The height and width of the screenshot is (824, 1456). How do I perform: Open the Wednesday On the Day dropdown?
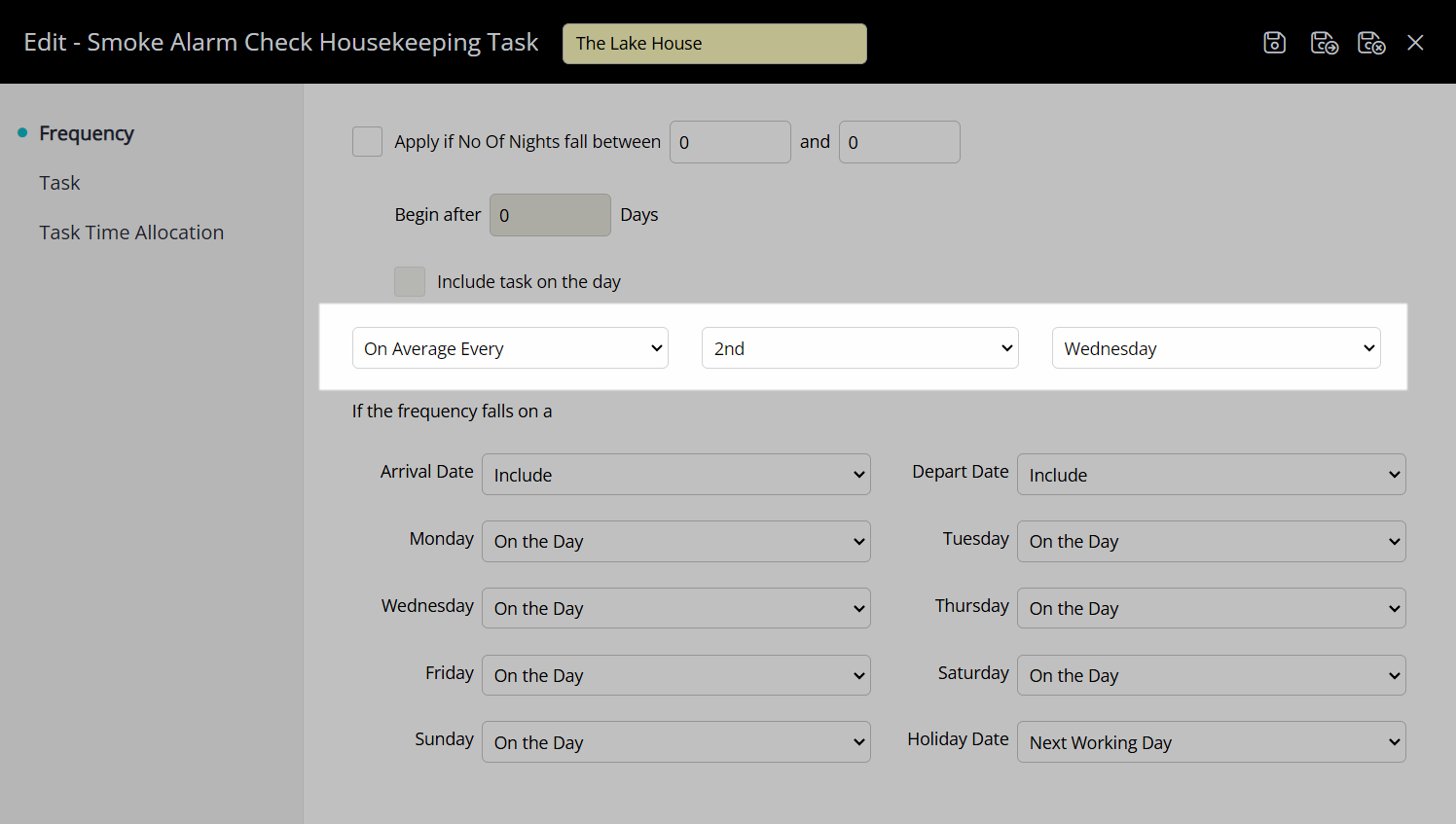click(675, 609)
